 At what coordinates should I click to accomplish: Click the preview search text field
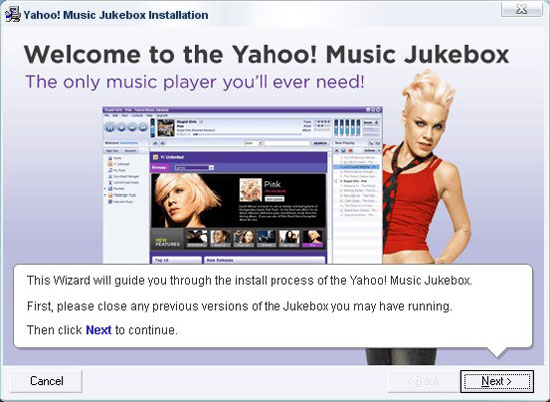click(x=287, y=143)
